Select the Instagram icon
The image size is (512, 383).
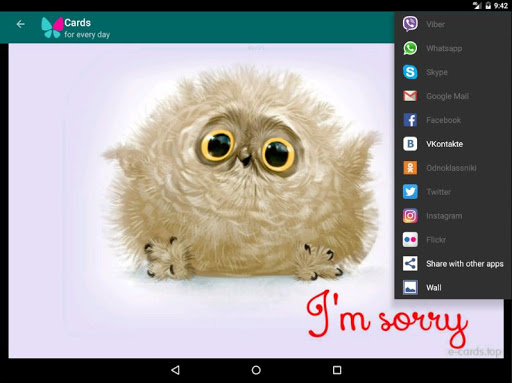point(410,216)
